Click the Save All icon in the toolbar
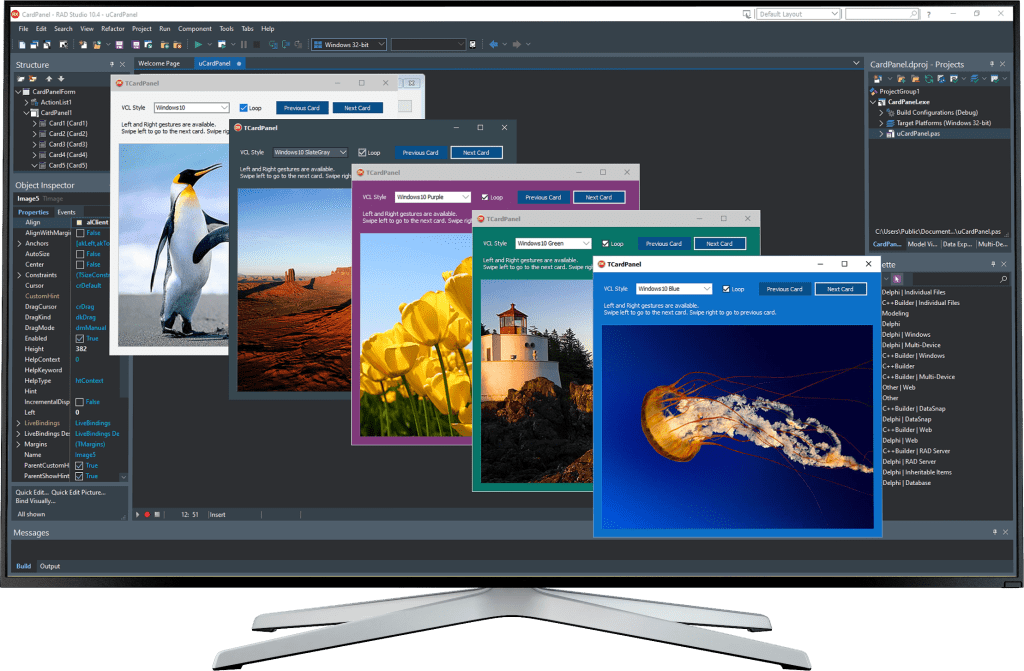The image size is (1024, 671). 136,44
